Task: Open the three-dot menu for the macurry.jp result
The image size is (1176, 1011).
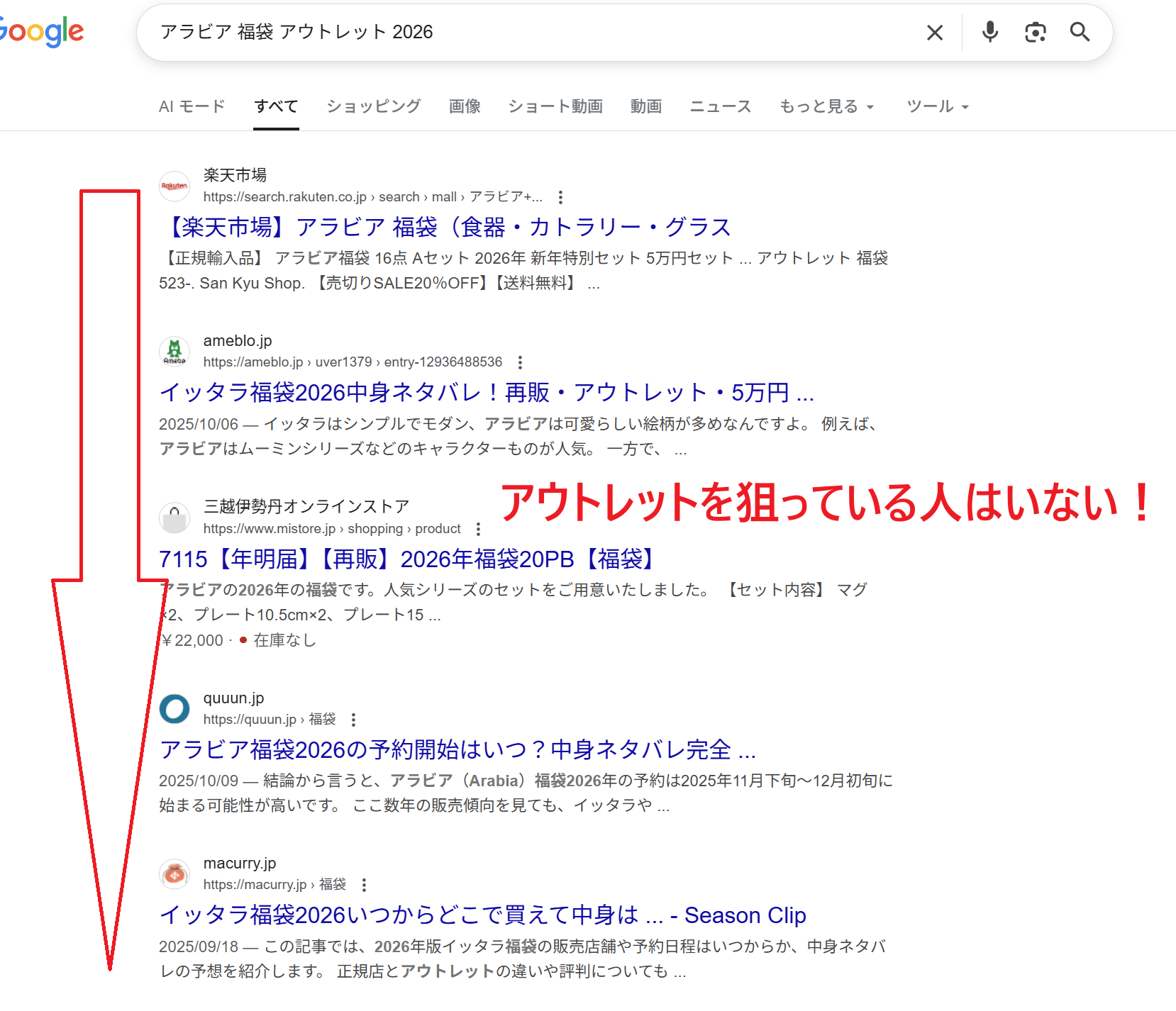Action: click(364, 885)
